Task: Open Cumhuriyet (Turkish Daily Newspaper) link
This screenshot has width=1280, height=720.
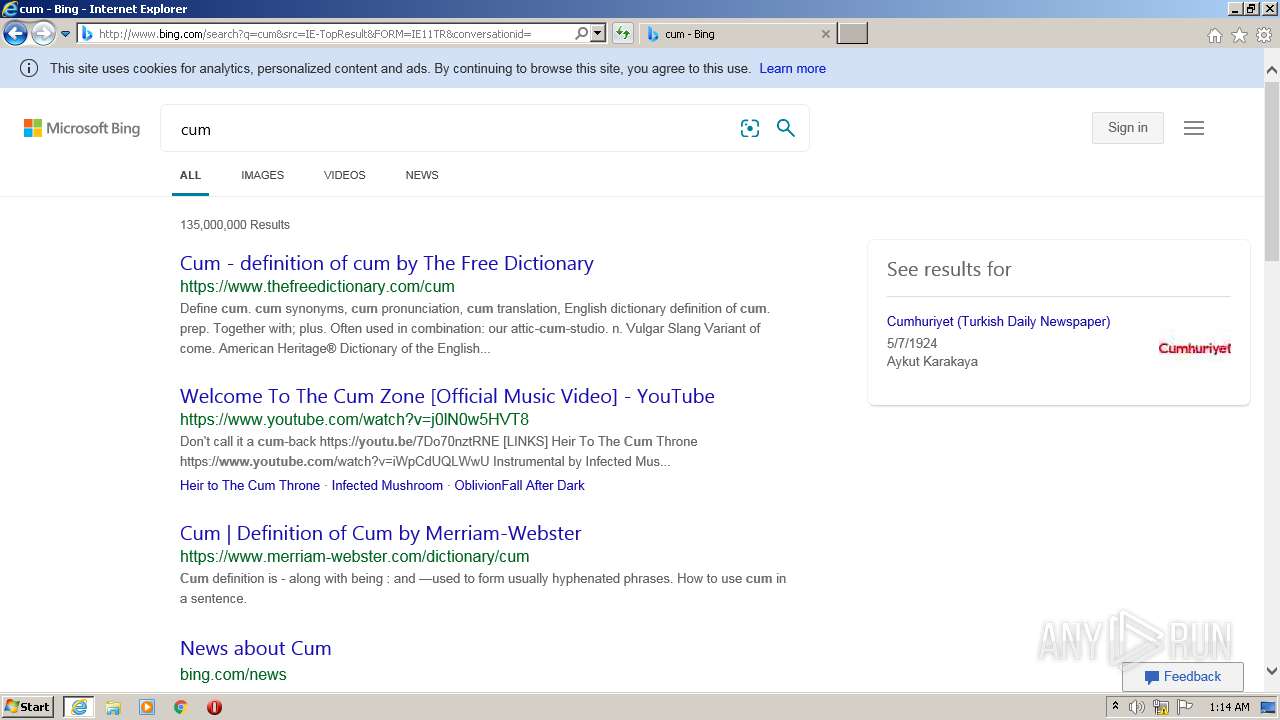Action: click(x=998, y=322)
